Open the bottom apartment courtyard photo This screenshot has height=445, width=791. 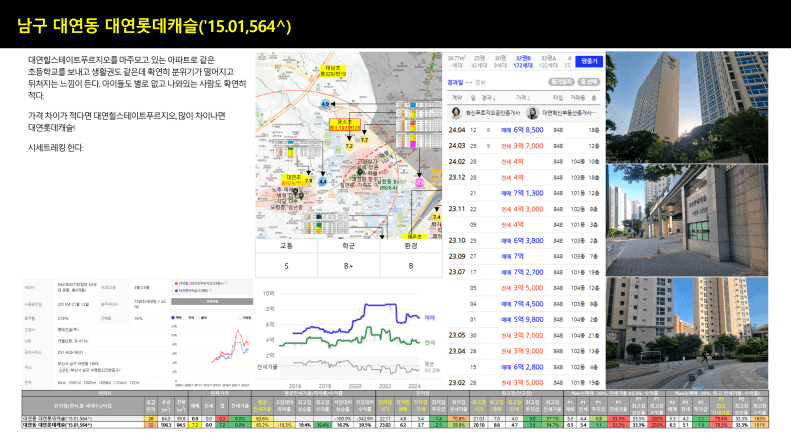[687, 333]
